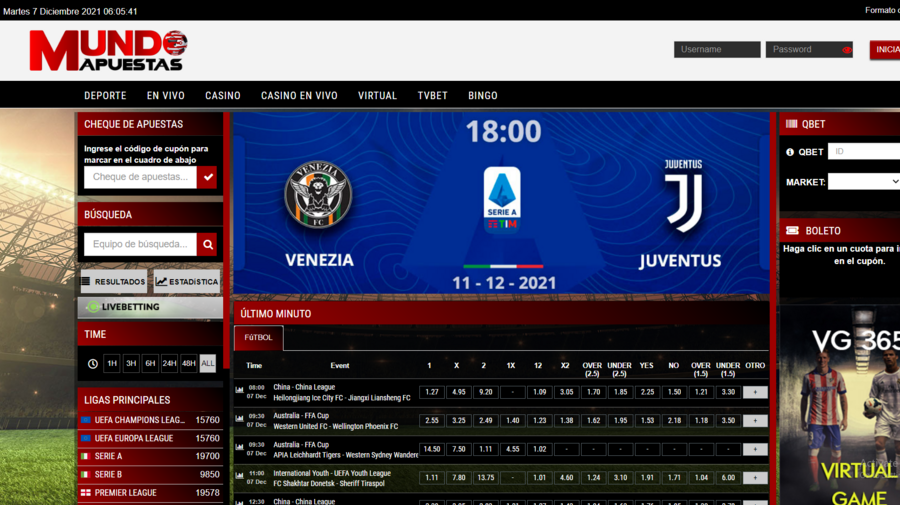Select the 1H time filter
Image resolution: width=900 pixels, height=505 pixels.
112,363
